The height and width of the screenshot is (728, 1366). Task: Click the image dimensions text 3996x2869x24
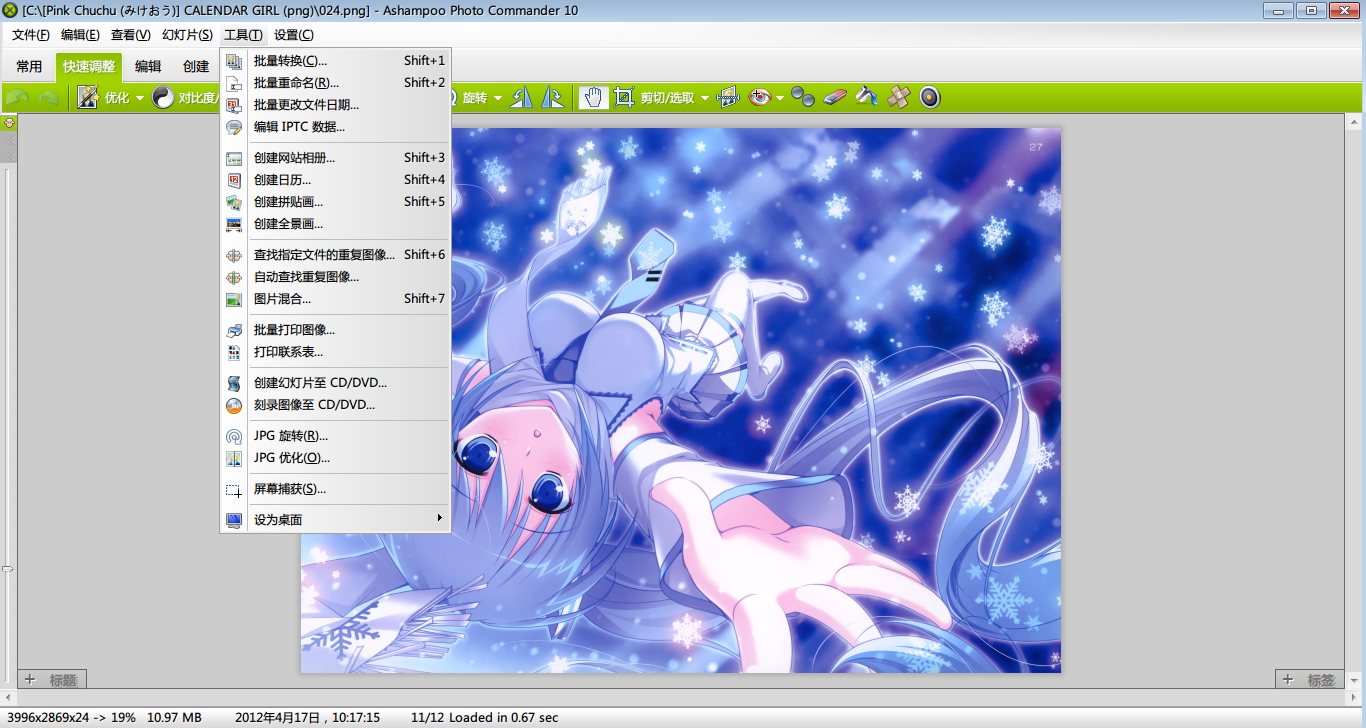(48, 718)
